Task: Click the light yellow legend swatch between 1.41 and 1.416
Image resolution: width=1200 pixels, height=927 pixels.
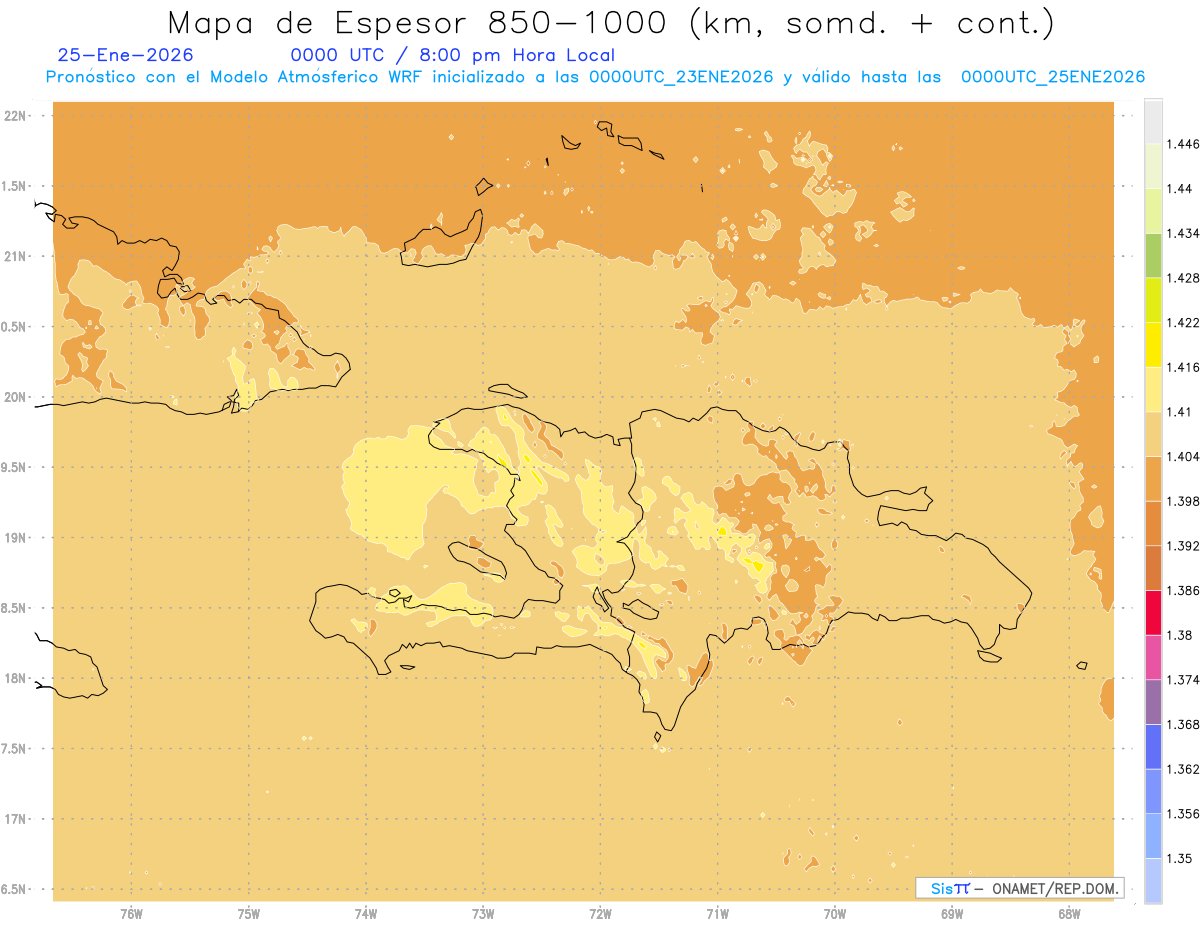Action: coord(1153,389)
